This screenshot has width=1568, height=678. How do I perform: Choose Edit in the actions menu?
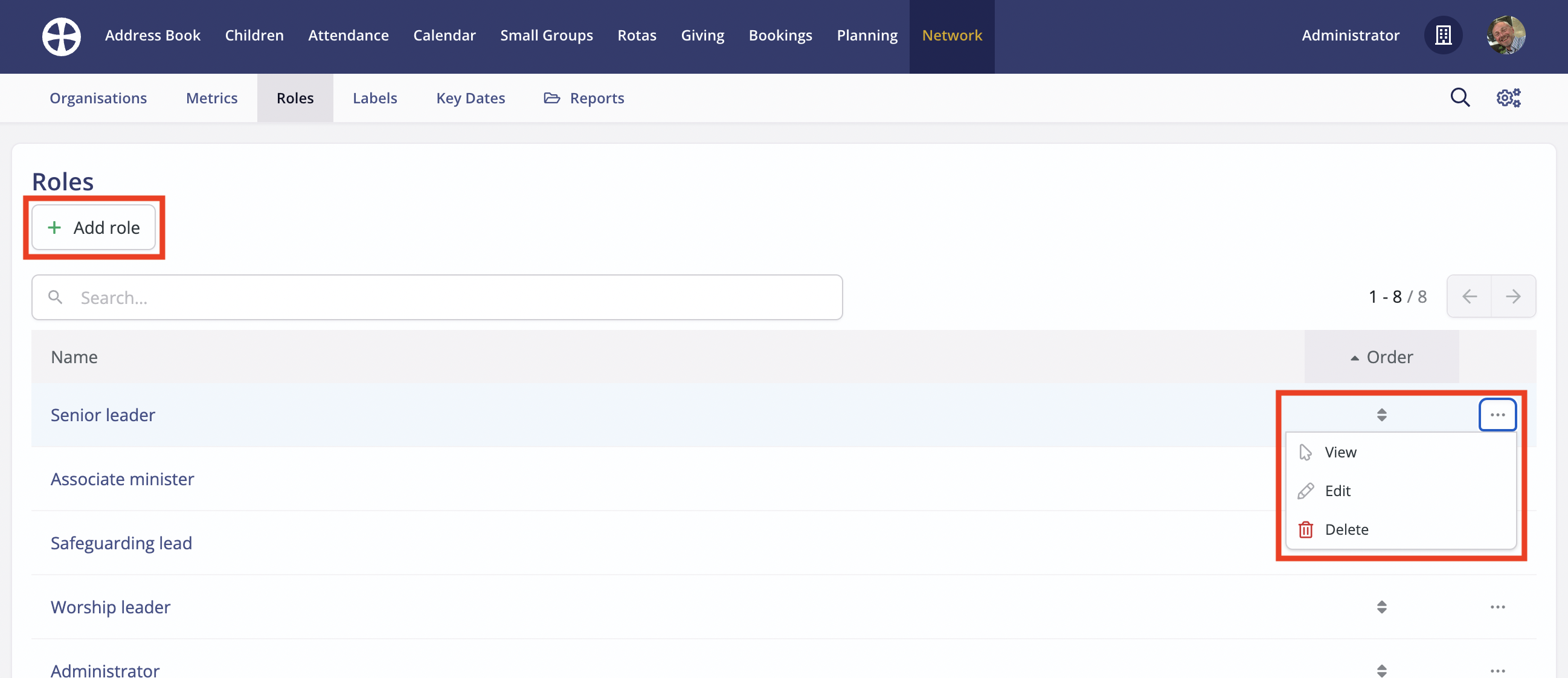coord(1337,491)
